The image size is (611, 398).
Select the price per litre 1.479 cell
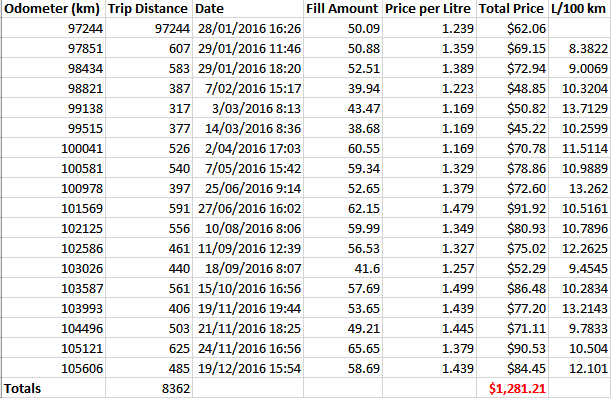(x=429, y=208)
